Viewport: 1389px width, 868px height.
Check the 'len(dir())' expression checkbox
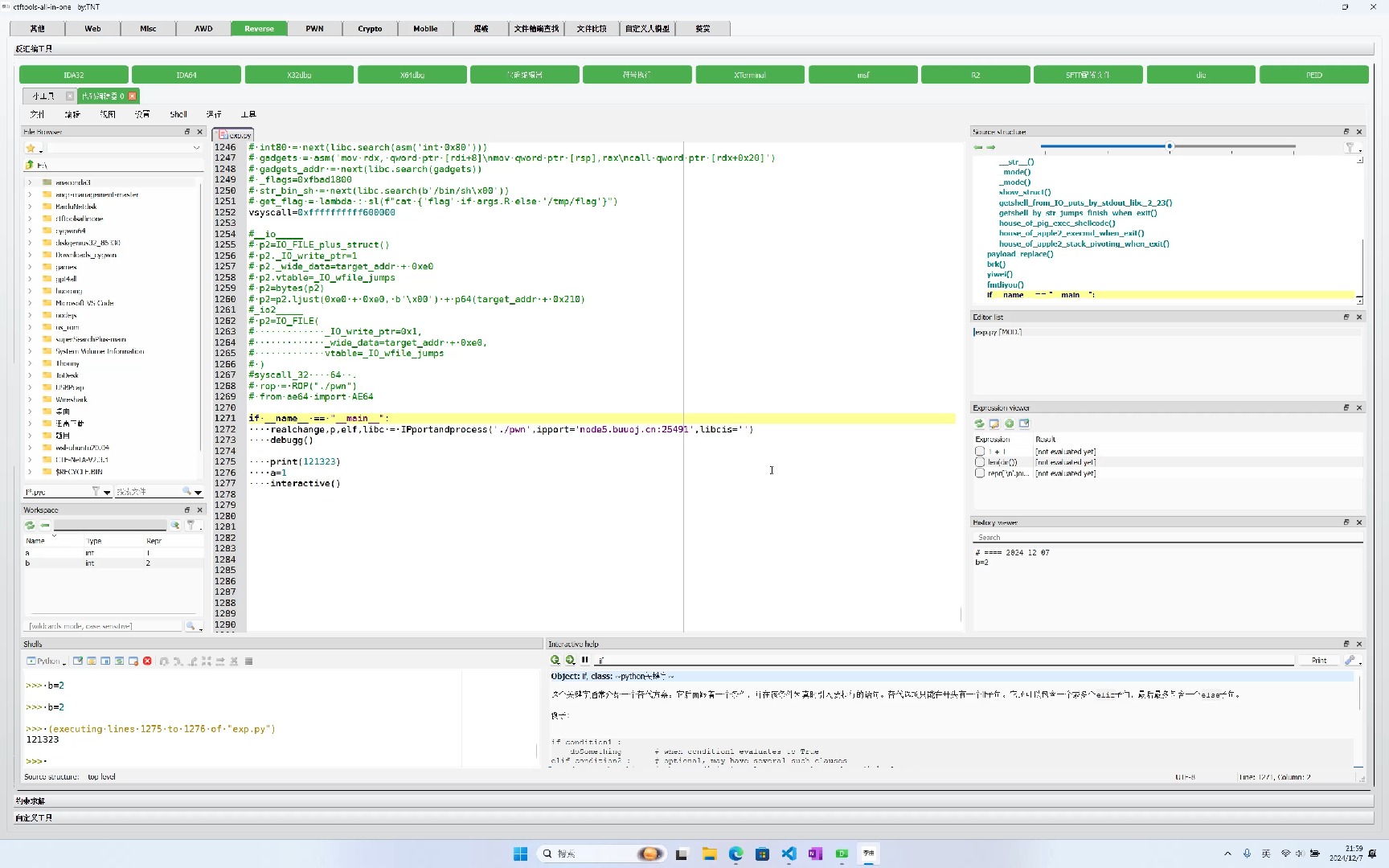[x=980, y=462]
